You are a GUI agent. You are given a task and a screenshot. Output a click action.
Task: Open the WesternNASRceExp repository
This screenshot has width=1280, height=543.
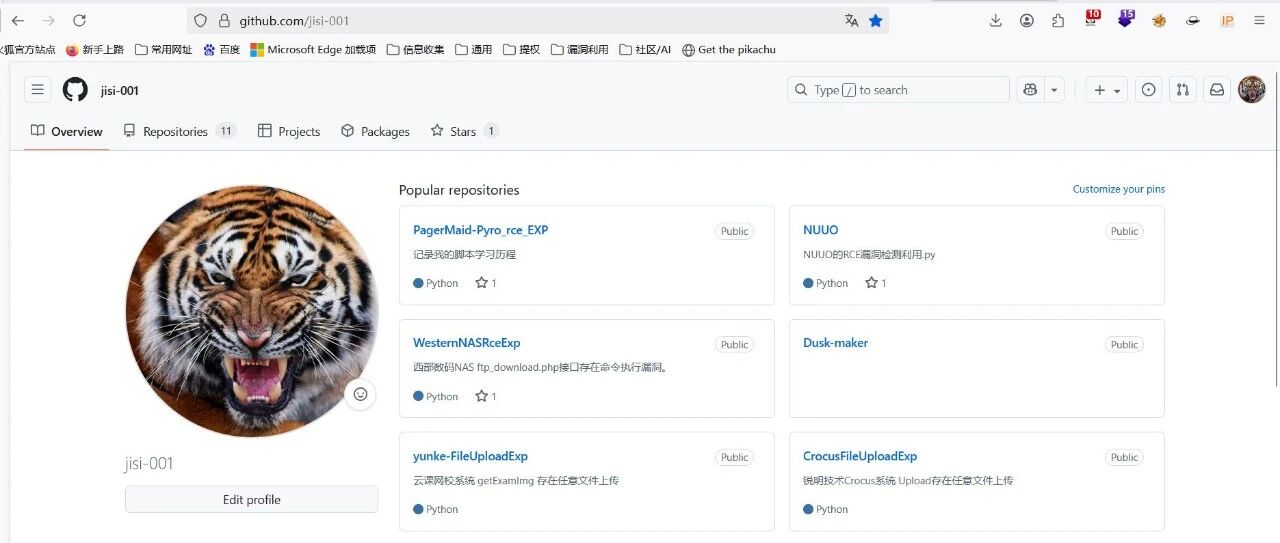click(x=466, y=343)
